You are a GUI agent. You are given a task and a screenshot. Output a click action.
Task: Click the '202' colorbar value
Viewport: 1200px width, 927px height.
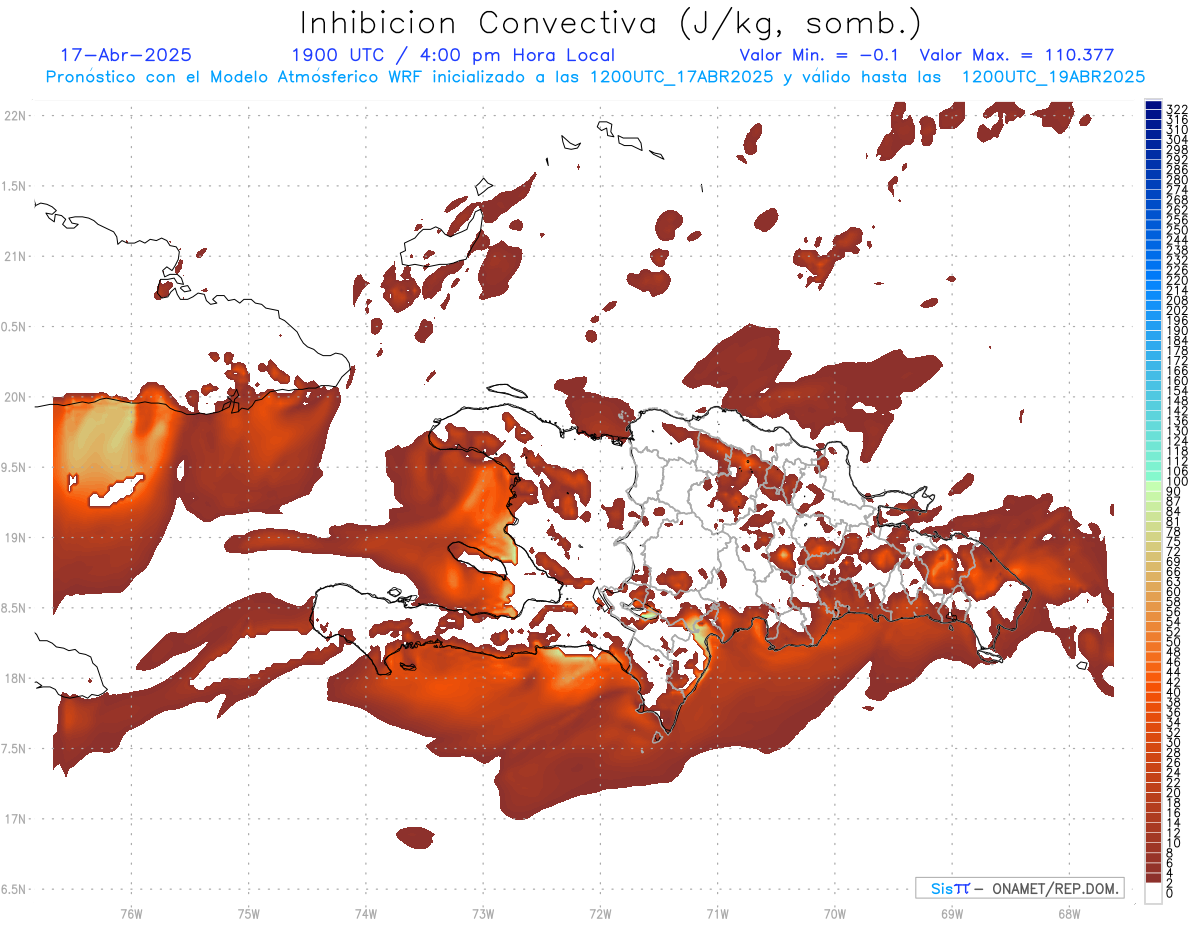point(1176,309)
